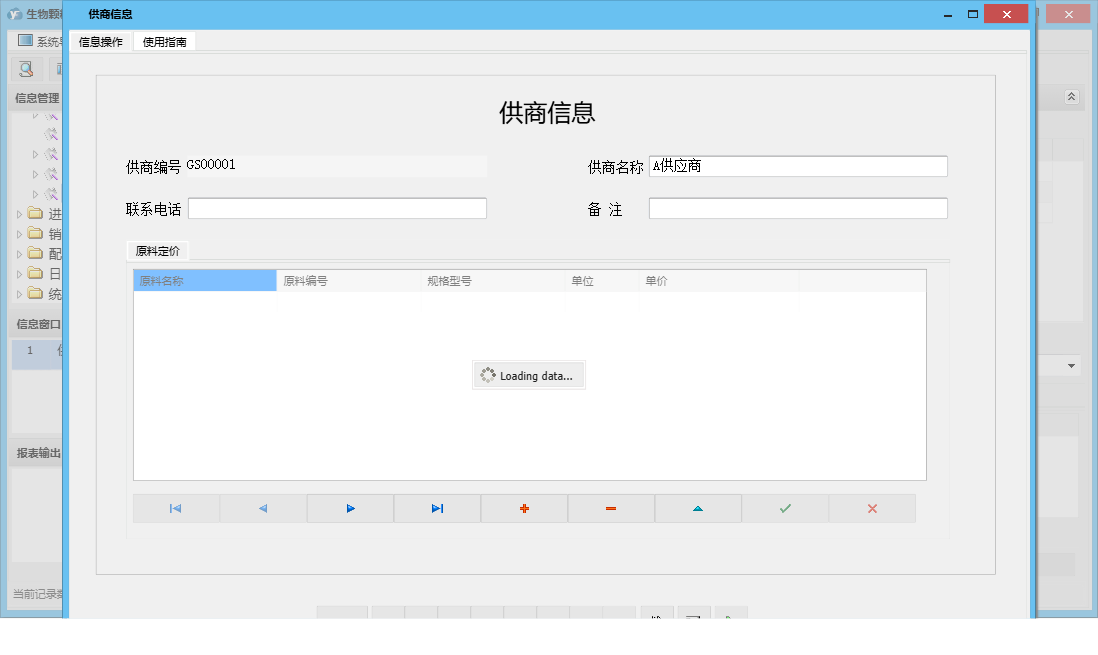Click the Loading data progress indicator
1098x655 pixels.
tap(528, 375)
